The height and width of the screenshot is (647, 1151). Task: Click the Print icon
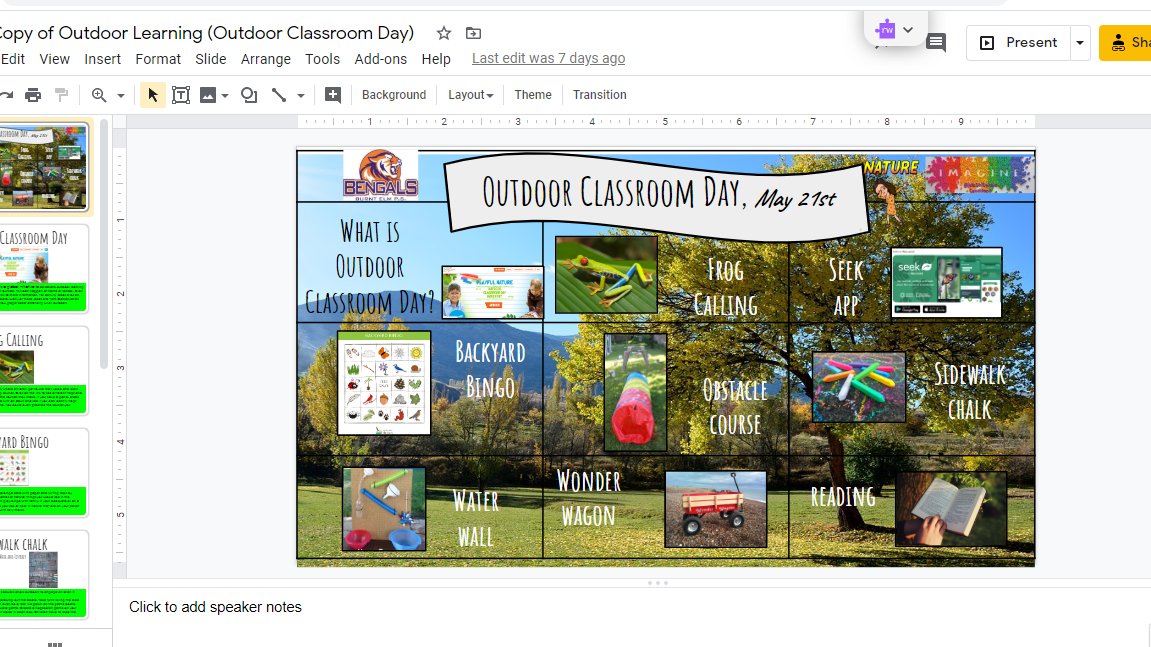[x=33, y=95]
